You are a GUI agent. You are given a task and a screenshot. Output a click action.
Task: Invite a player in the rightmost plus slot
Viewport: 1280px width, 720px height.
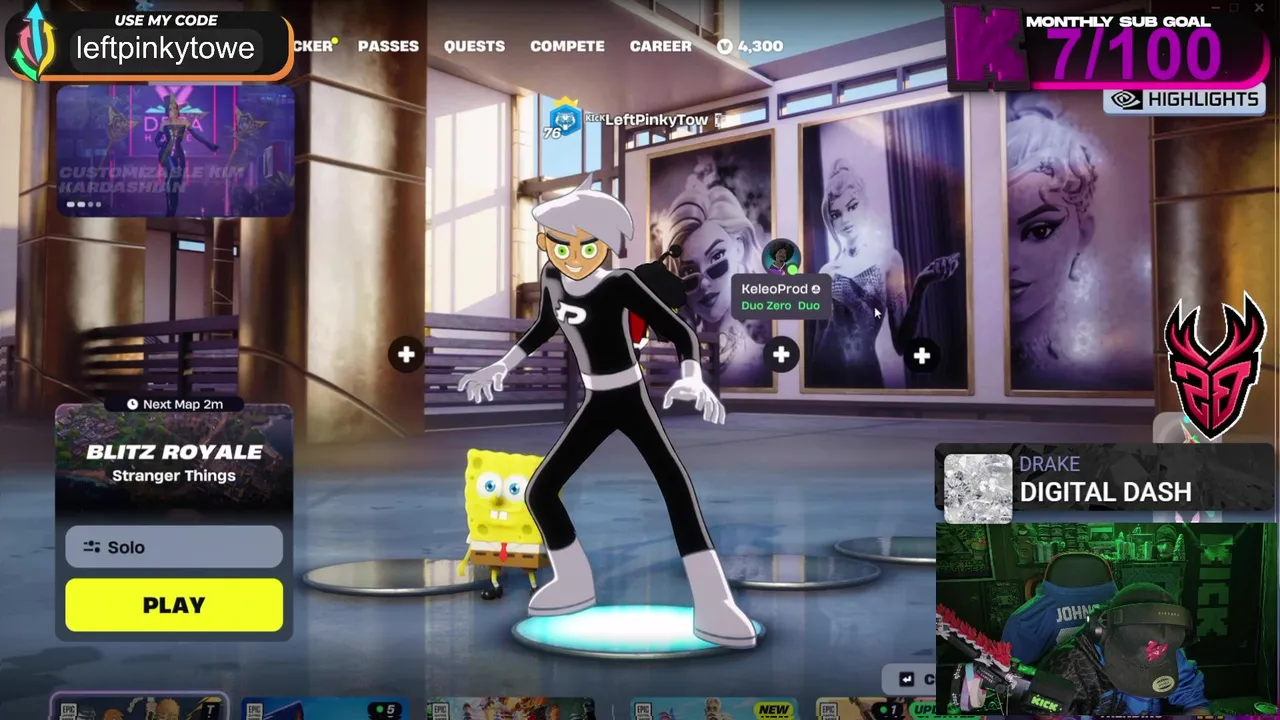(x=921, y=355)
